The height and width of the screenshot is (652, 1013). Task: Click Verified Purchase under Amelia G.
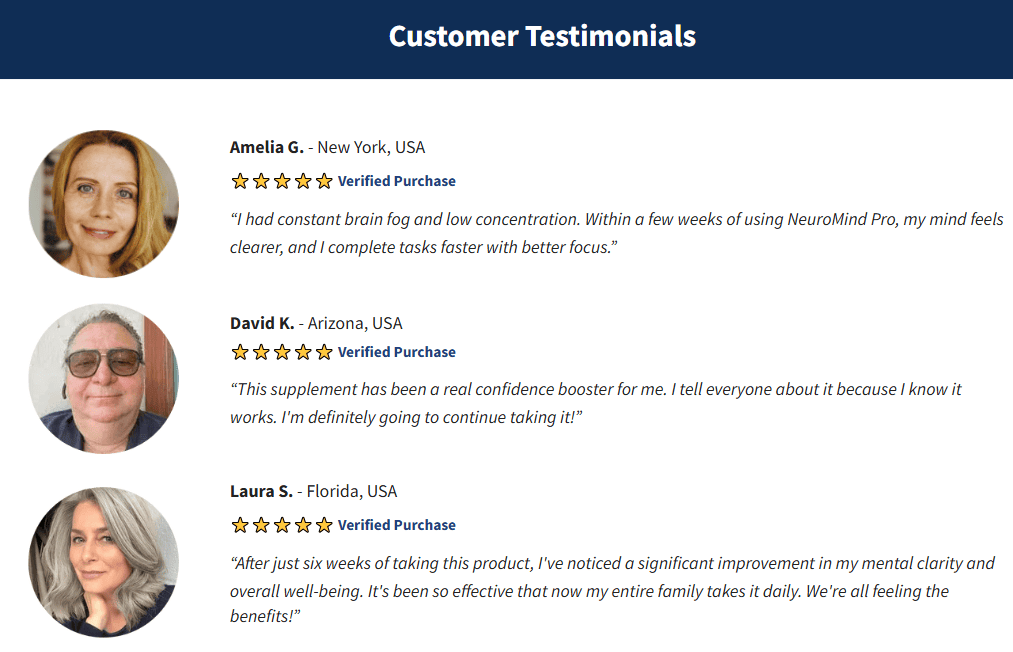[397, 181]
